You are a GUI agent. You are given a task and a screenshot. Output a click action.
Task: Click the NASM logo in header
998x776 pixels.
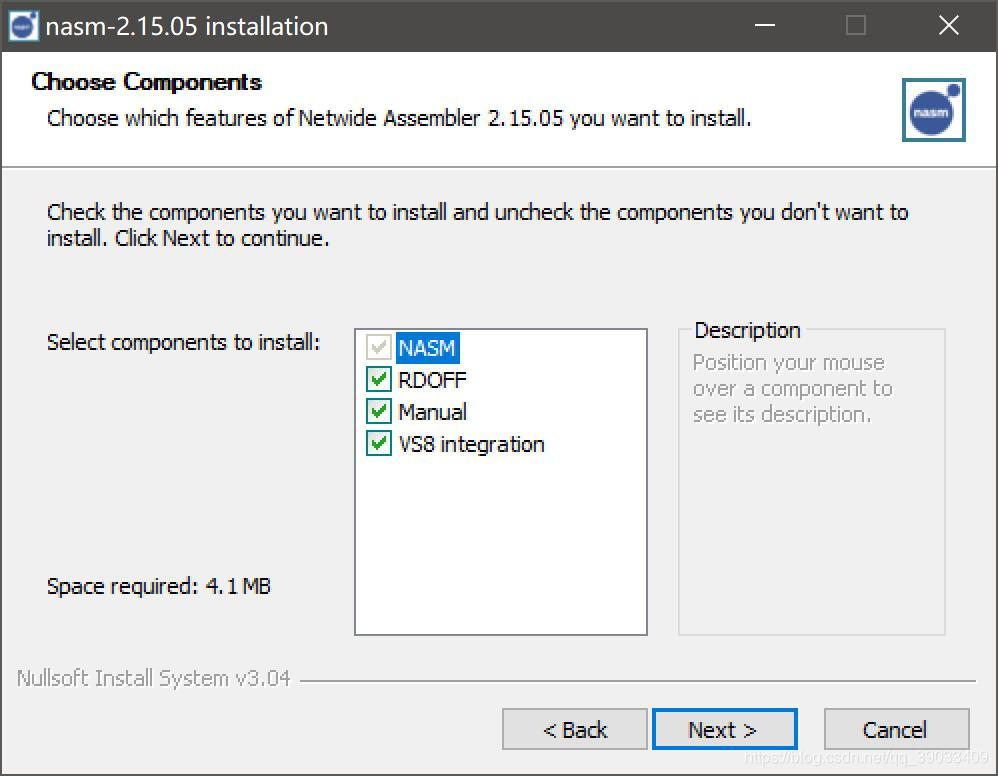(933, 110)
